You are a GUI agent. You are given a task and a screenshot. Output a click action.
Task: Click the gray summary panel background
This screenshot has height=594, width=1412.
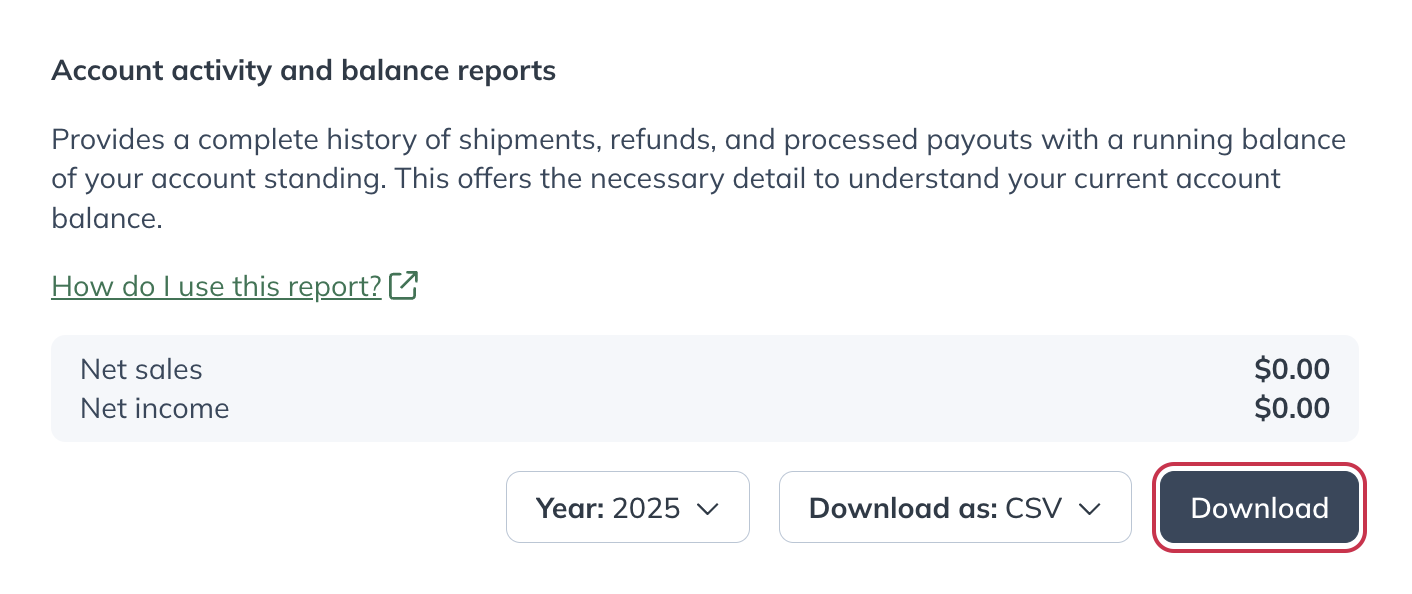click(700, 388)
